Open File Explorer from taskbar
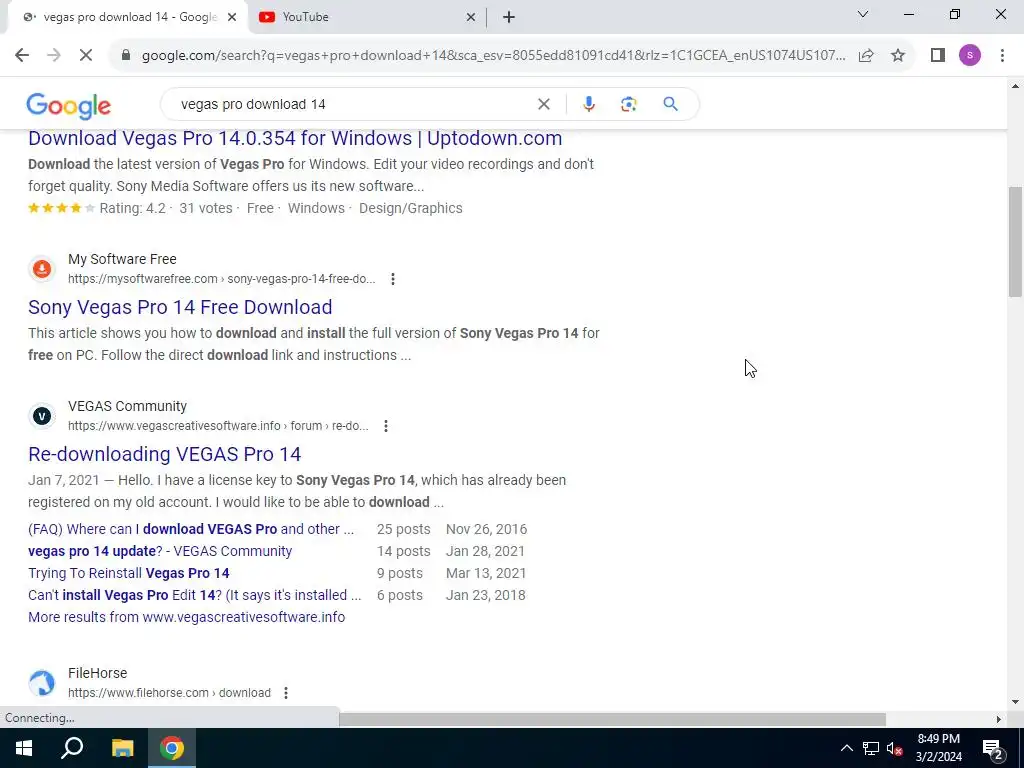This screenshot has width=1024, height=768. tap(122, 748)
